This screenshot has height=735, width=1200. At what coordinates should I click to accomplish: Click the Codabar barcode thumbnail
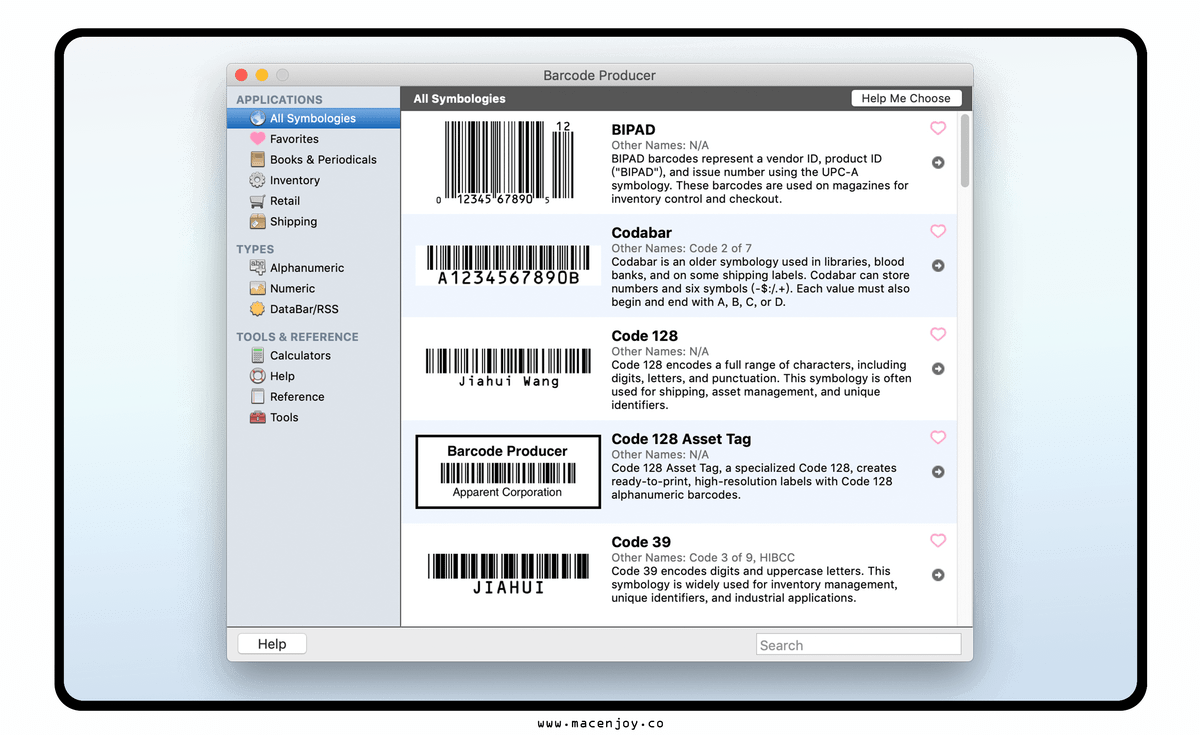[508, 265]
